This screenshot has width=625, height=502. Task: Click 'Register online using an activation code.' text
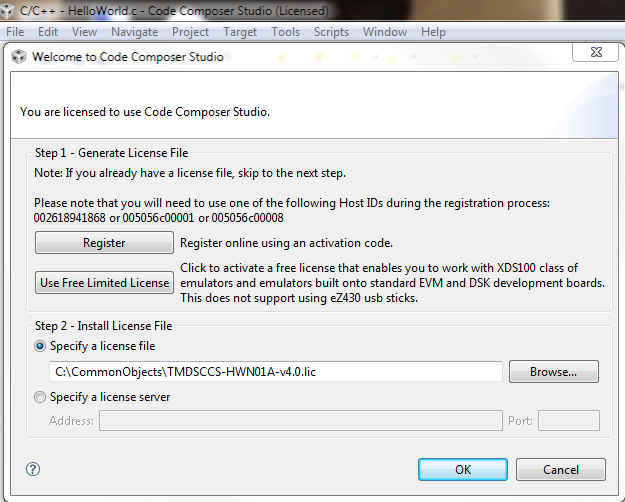click(286, 243)
